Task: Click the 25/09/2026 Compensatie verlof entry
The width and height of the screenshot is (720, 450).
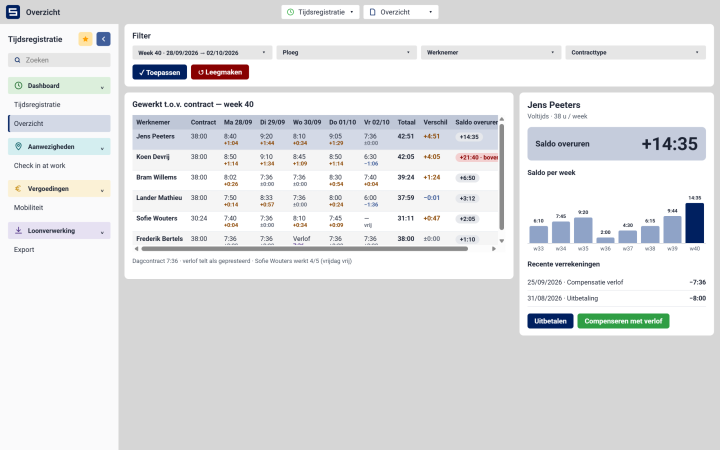Action: [x=617, y=282]
